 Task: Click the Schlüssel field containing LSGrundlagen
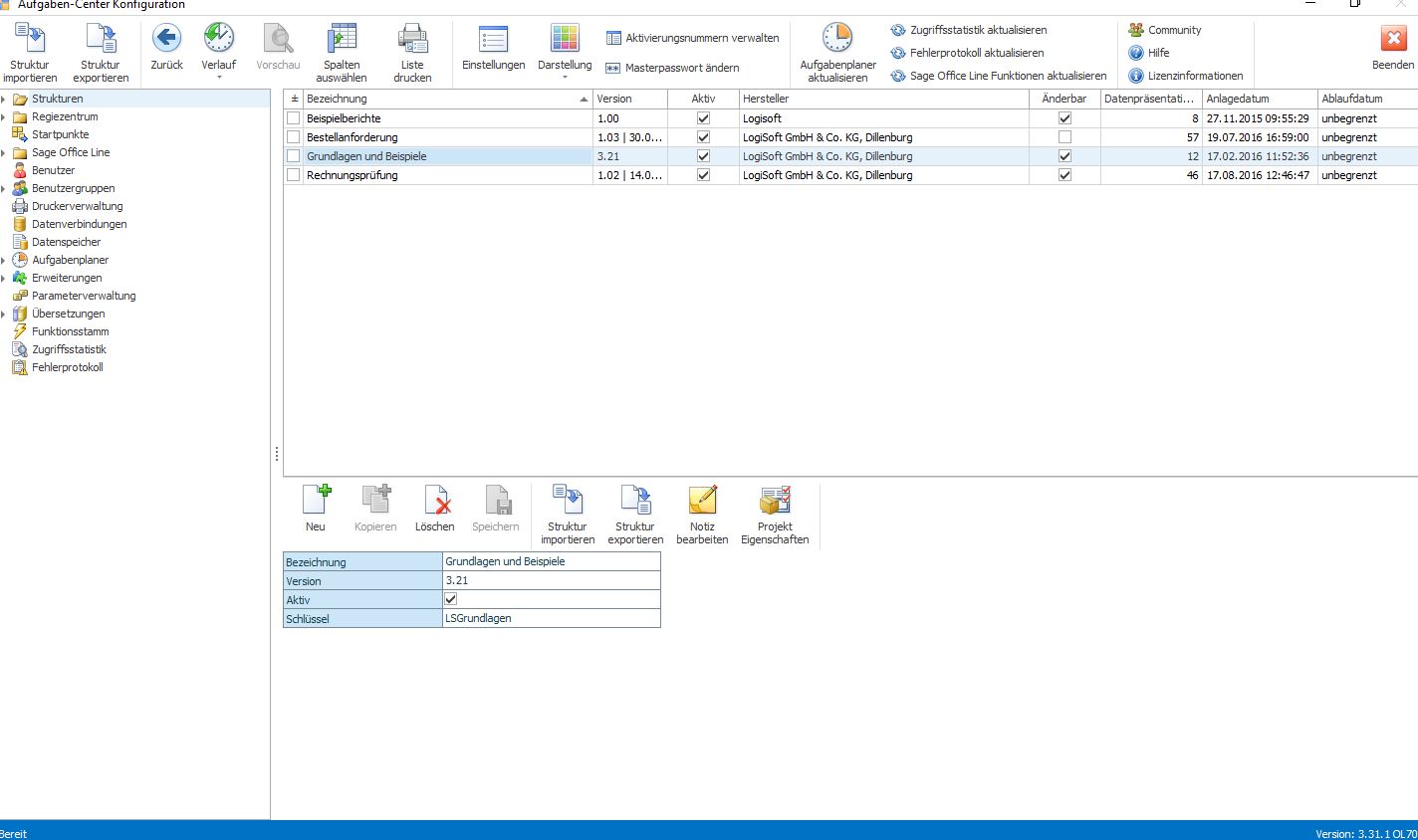tap(552, 618)
